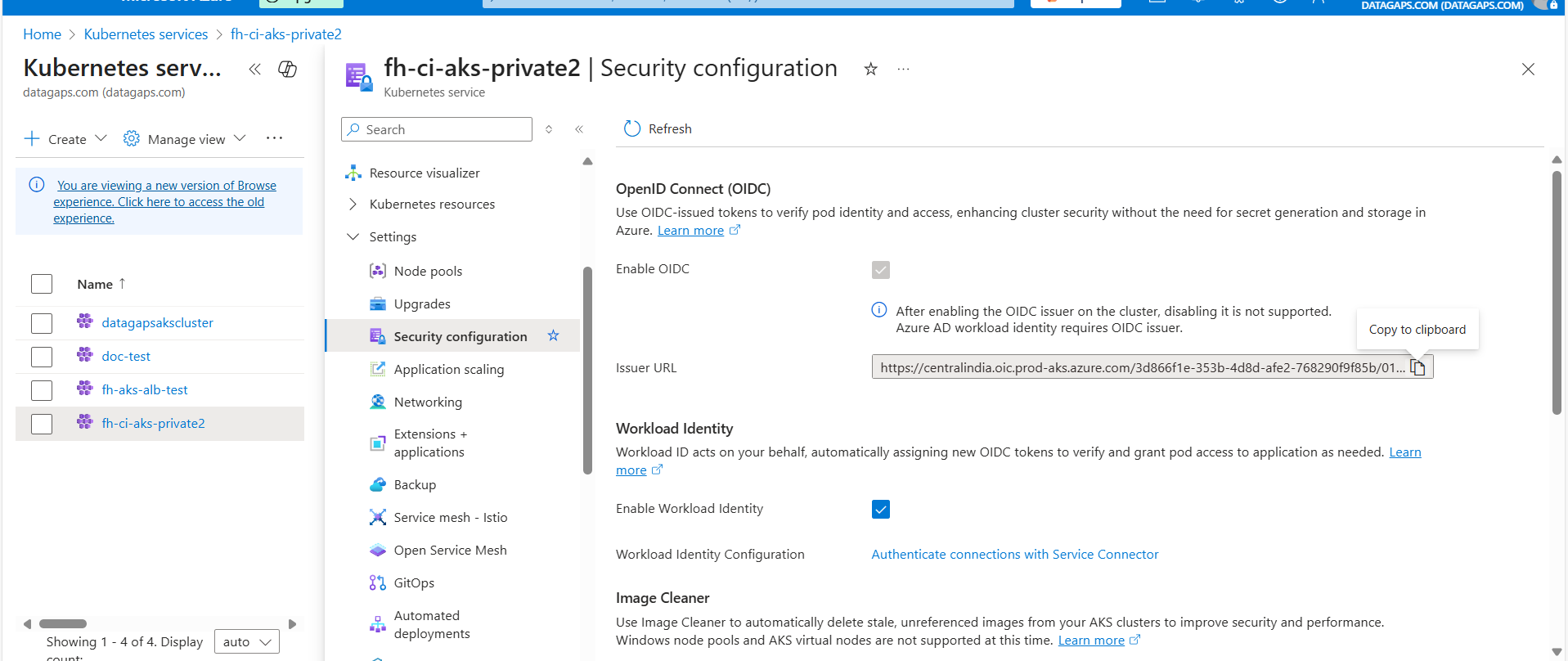Viewport: 1568px width, 661px height.
Task: Open Service mesh - Istio
Action: coord(451,517)
